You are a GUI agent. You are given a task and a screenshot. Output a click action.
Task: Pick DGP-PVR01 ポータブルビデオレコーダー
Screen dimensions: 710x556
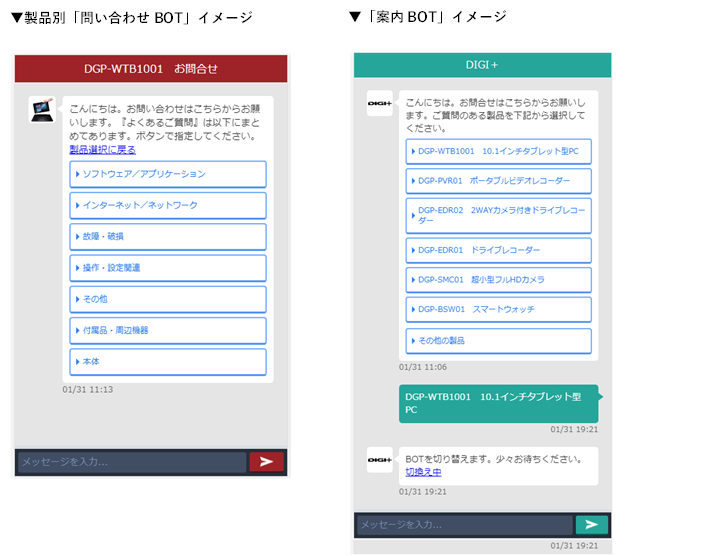click(499, 181)
